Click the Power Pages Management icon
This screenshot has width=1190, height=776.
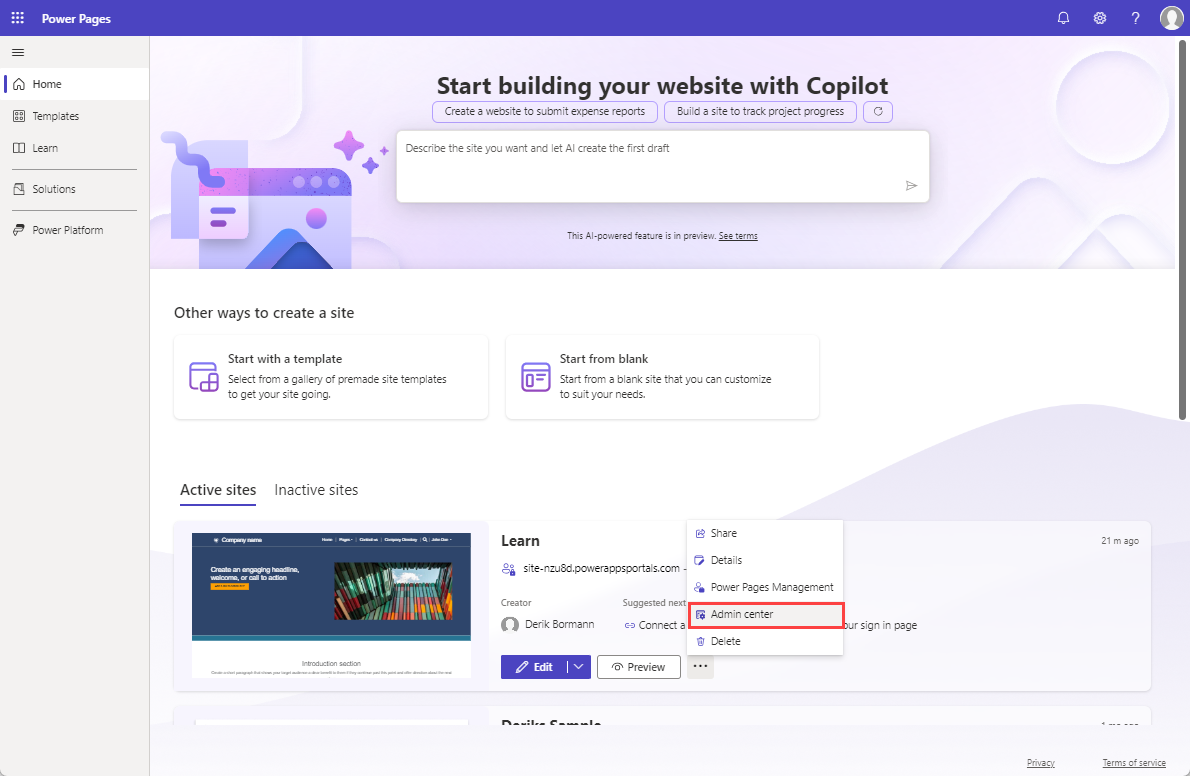pyautogui.click(x=700, y=587)
